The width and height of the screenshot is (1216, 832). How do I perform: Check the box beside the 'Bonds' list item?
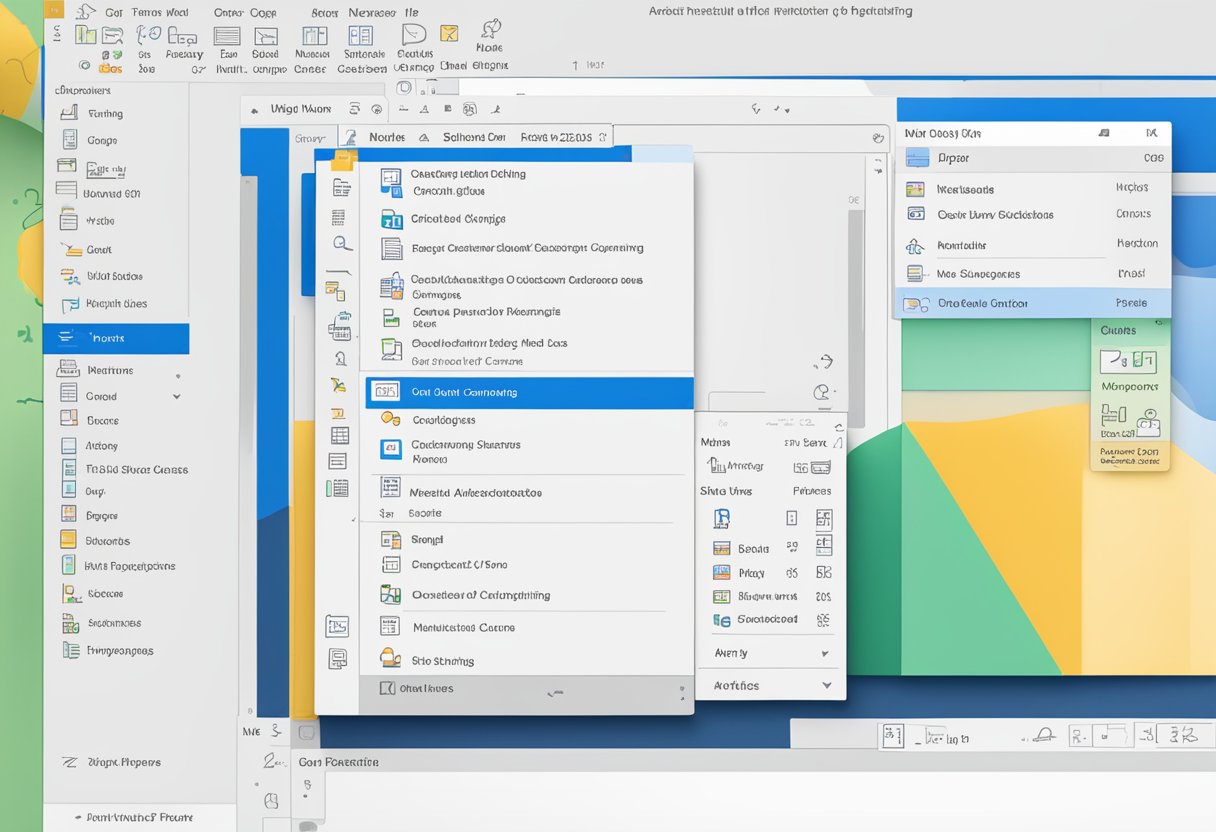tap(721, 547)
